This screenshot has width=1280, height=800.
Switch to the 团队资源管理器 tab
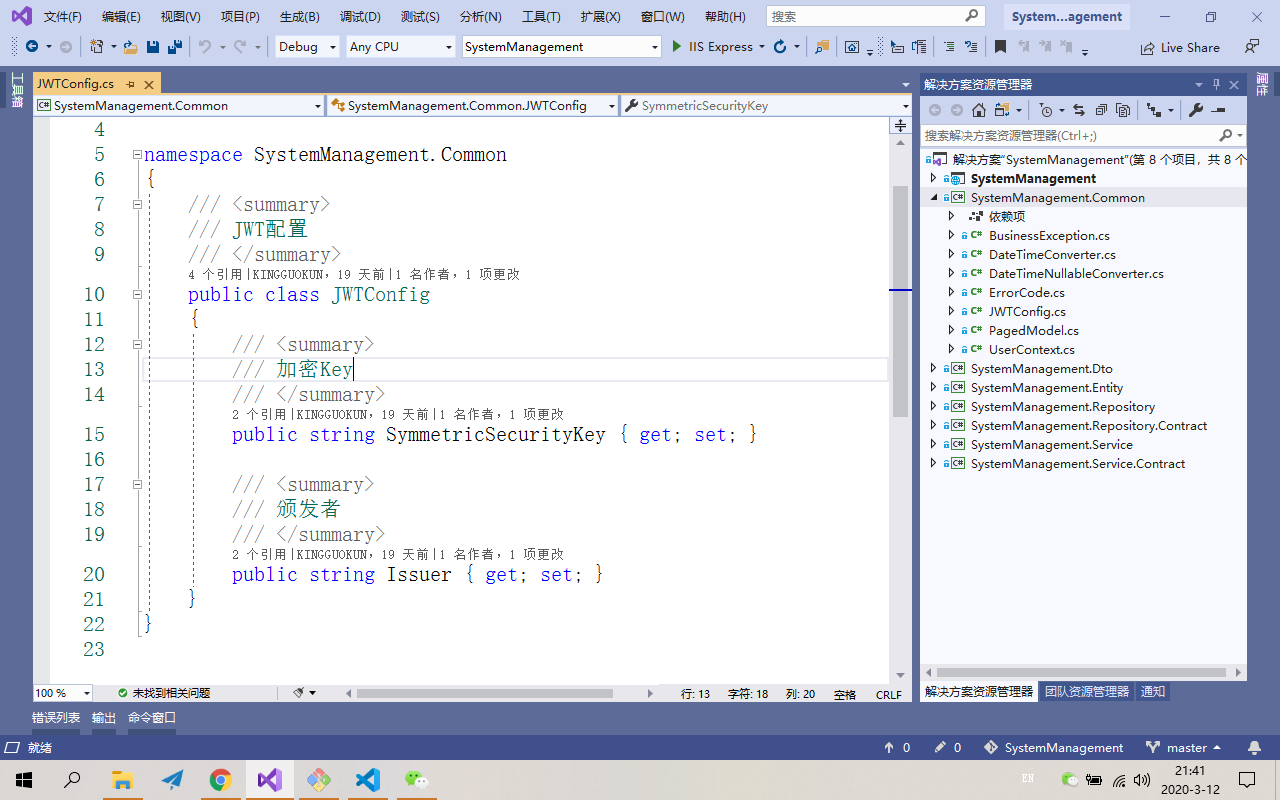pos(1086,692)
